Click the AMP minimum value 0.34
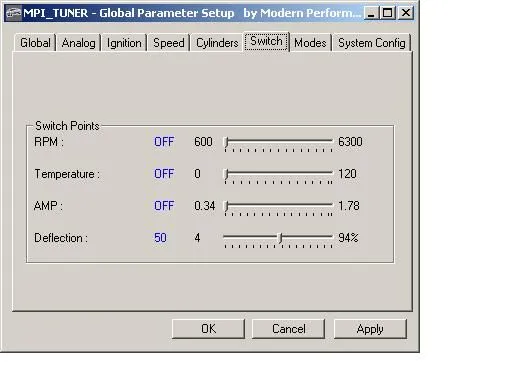 point(204,206)
